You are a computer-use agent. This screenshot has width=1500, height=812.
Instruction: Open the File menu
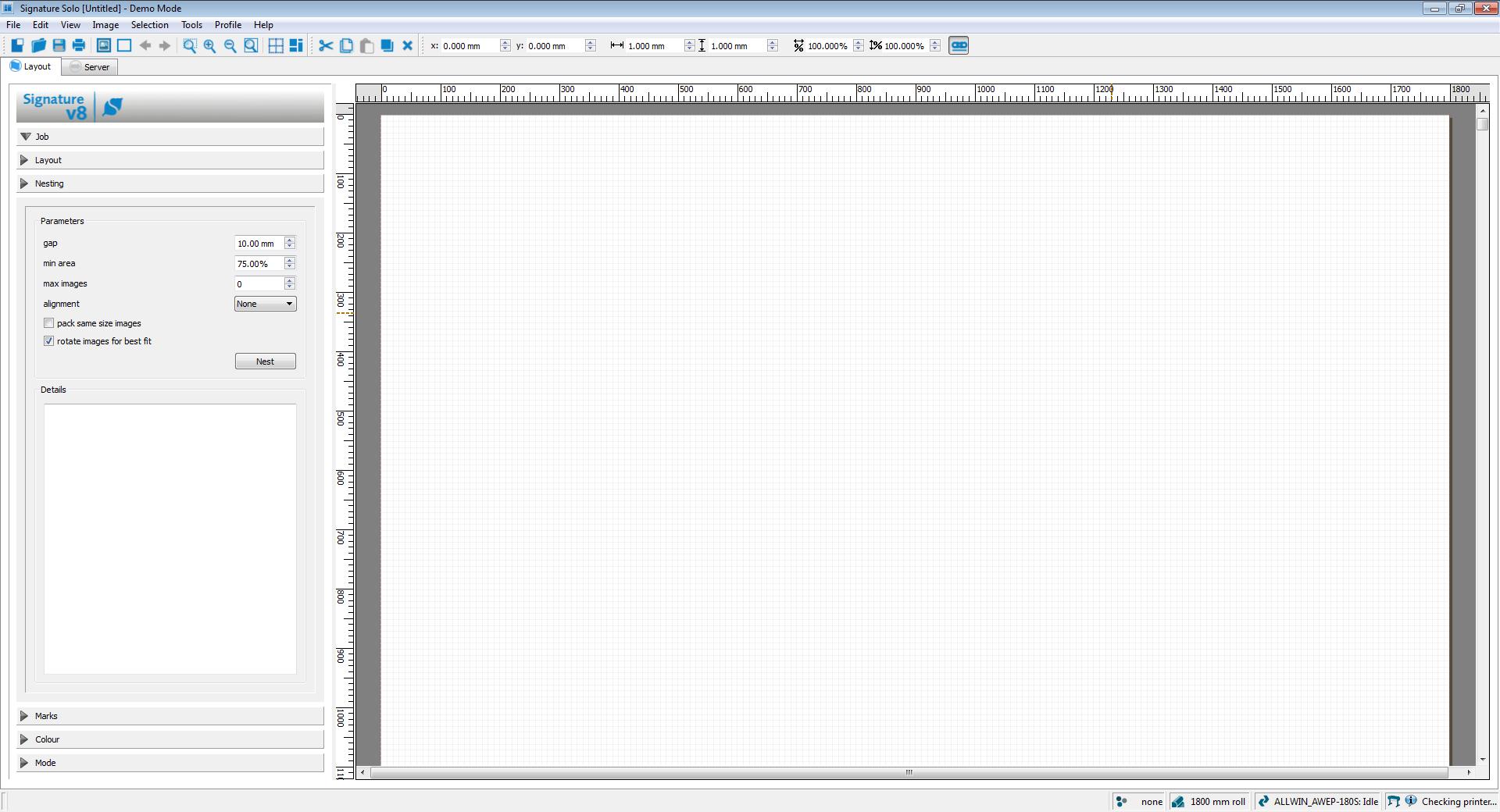pyautogui.click(x=13, y=25)
